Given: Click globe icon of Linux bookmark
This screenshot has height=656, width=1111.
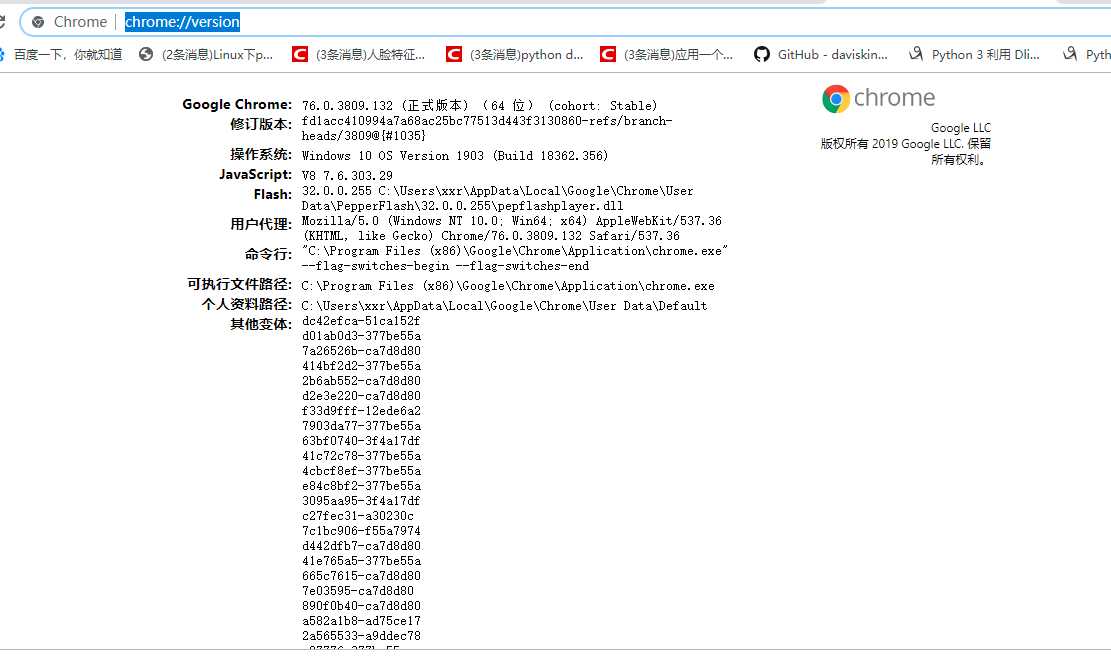Looking at the screenshot, I should 146,55.
